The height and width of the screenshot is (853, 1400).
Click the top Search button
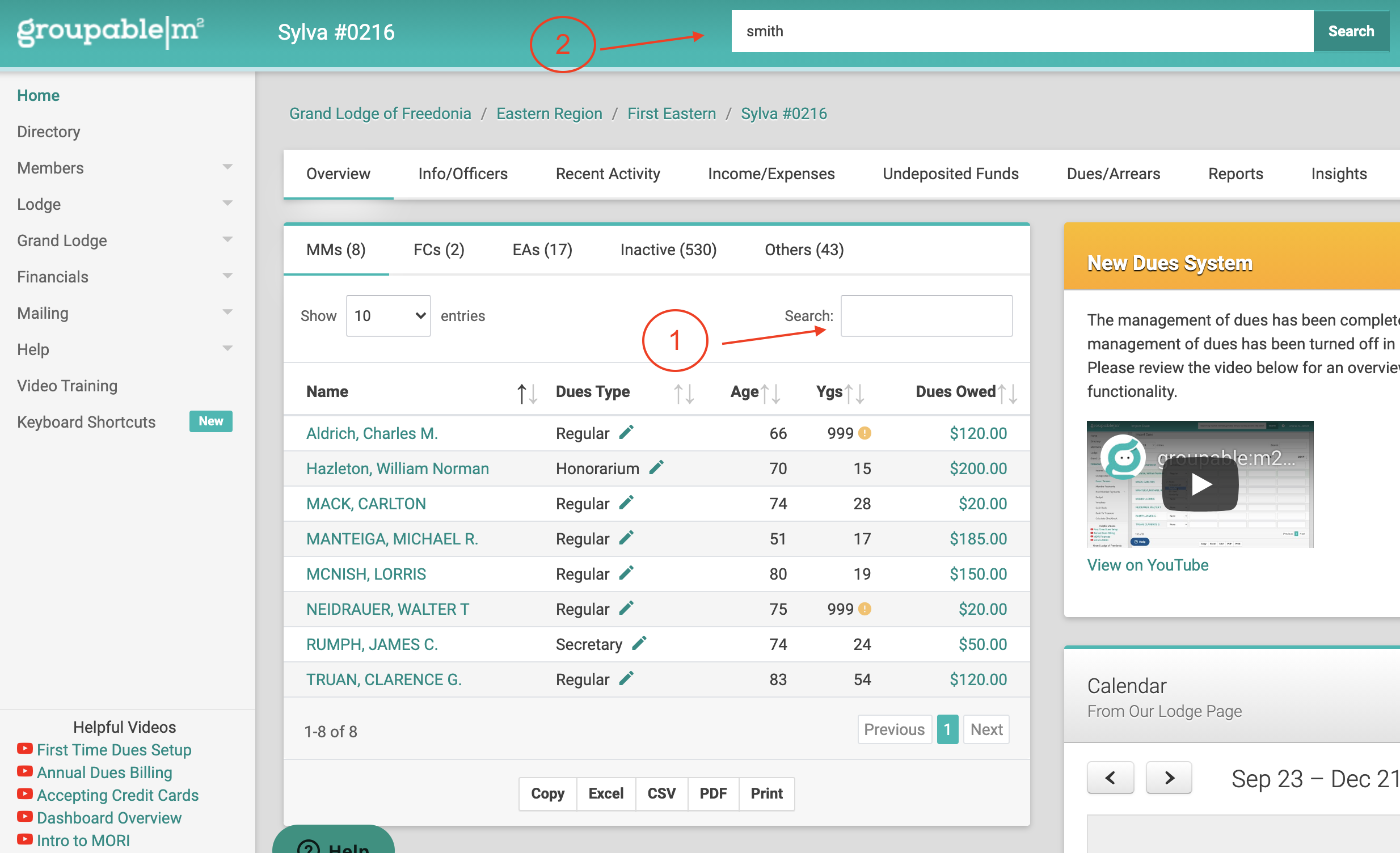tap(1351, 31)
